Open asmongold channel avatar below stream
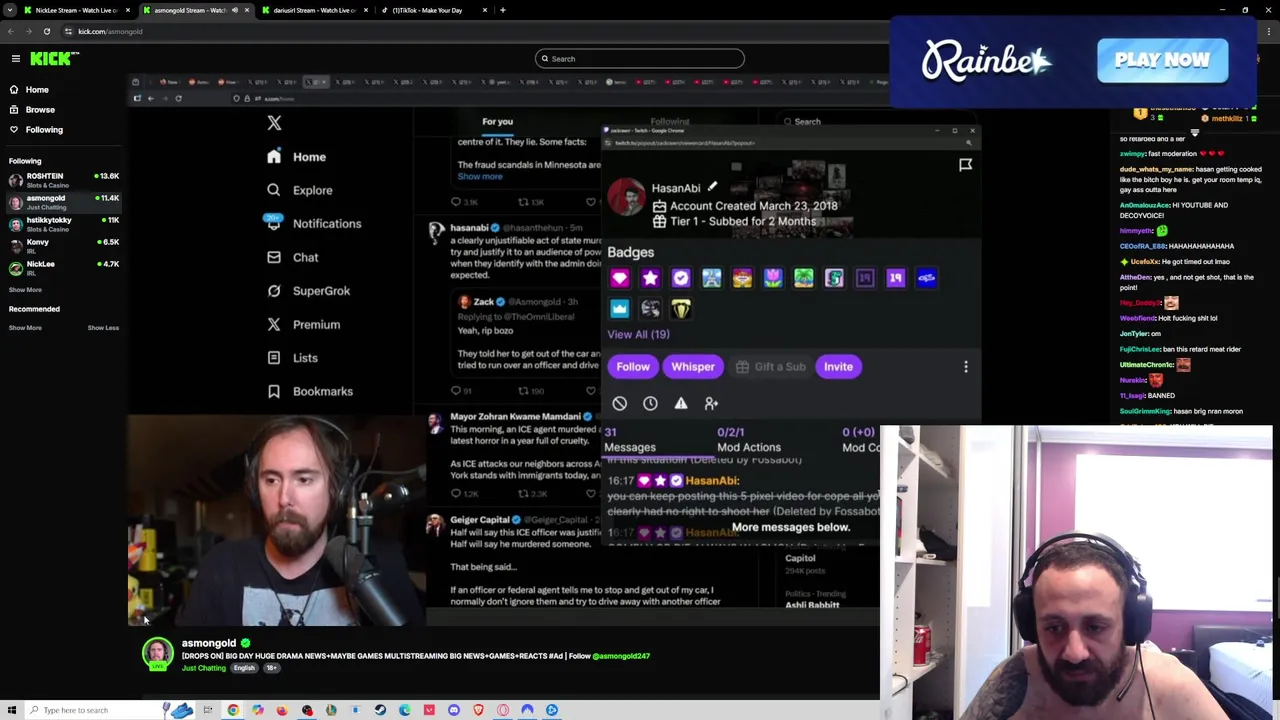This screenshot has width=1280, height=720. point(157,654)
